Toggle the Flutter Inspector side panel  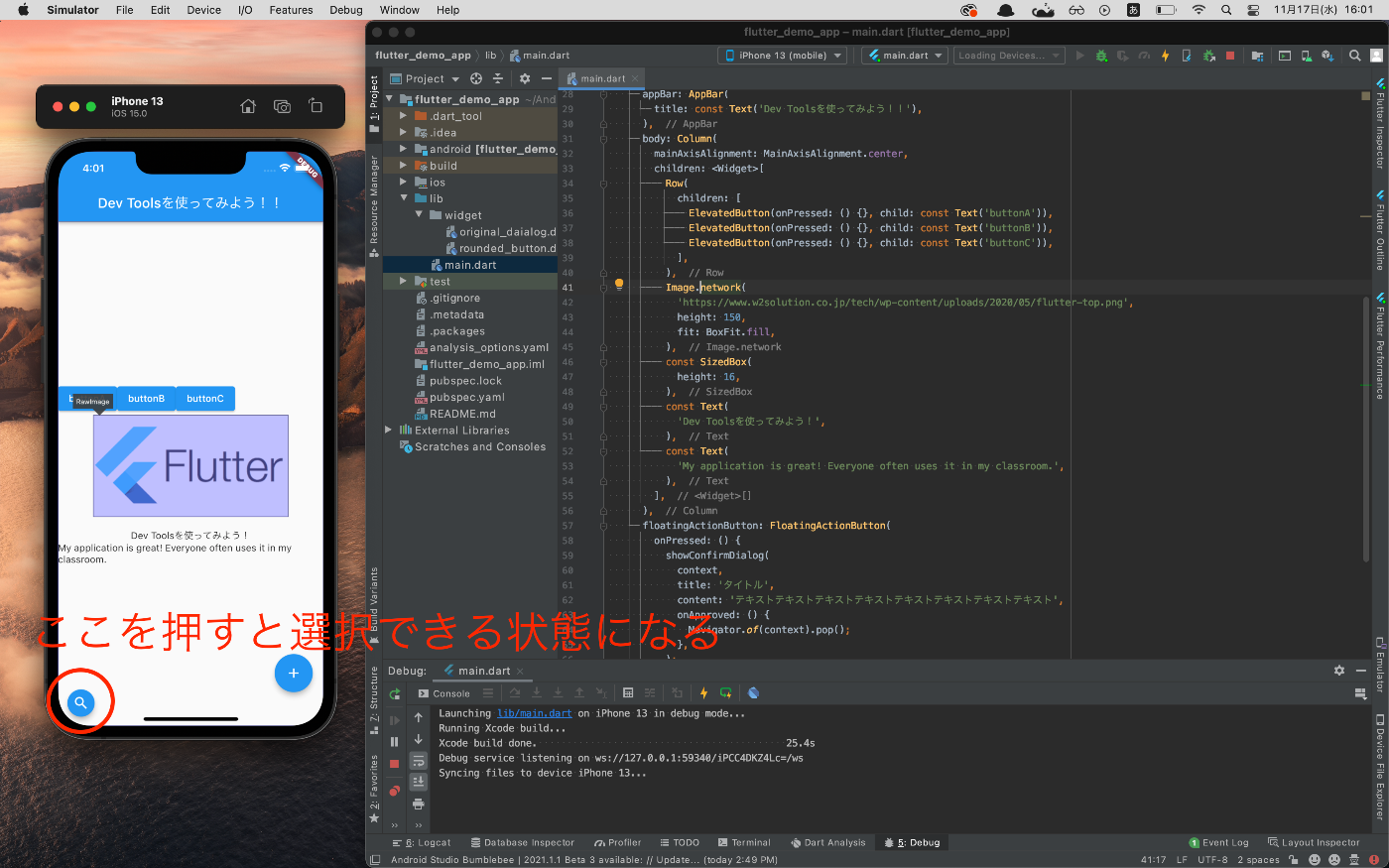(1379, 124)
